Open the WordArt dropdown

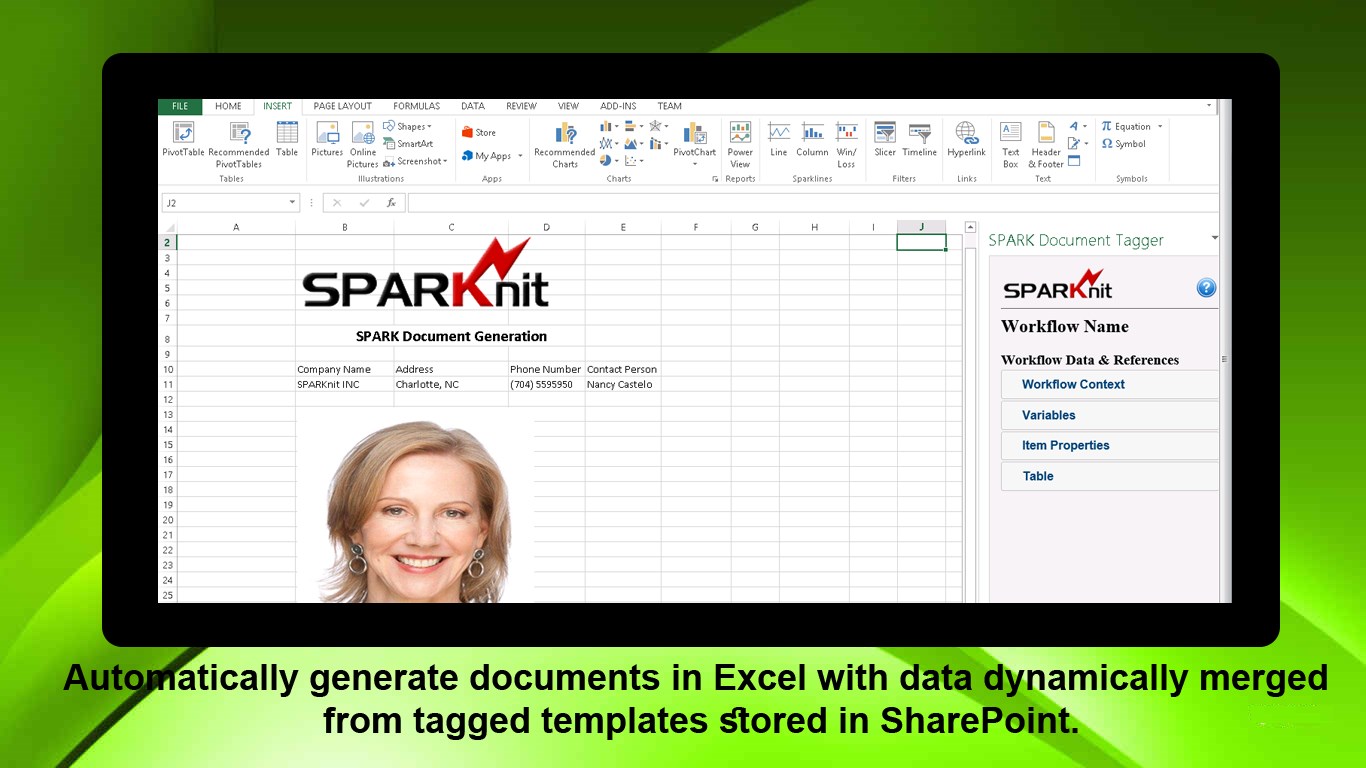1077,126
